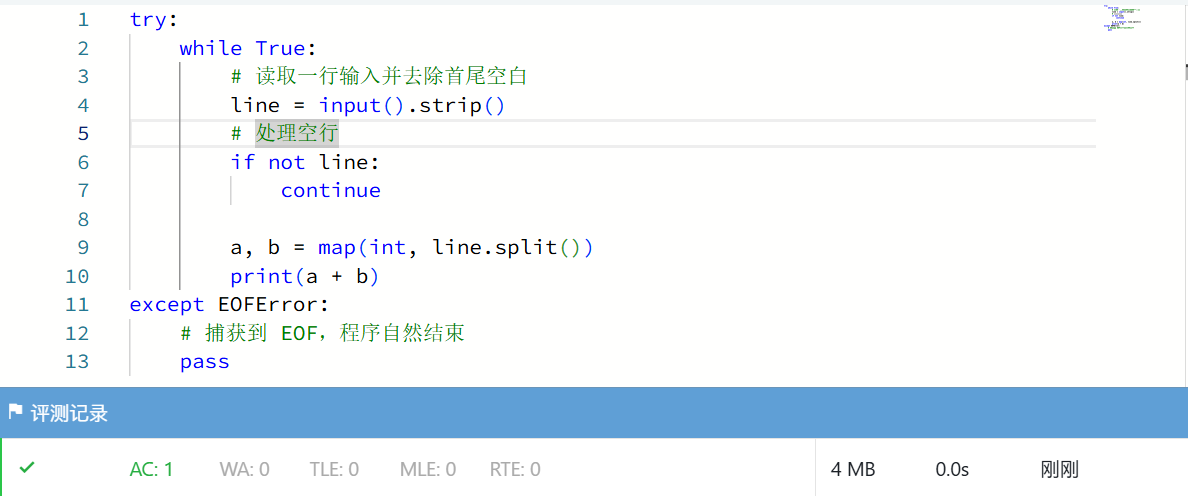Click the 刚刚 submission timestamp
This screenshot has width=1188, height=496.
tap(1059, 469)
